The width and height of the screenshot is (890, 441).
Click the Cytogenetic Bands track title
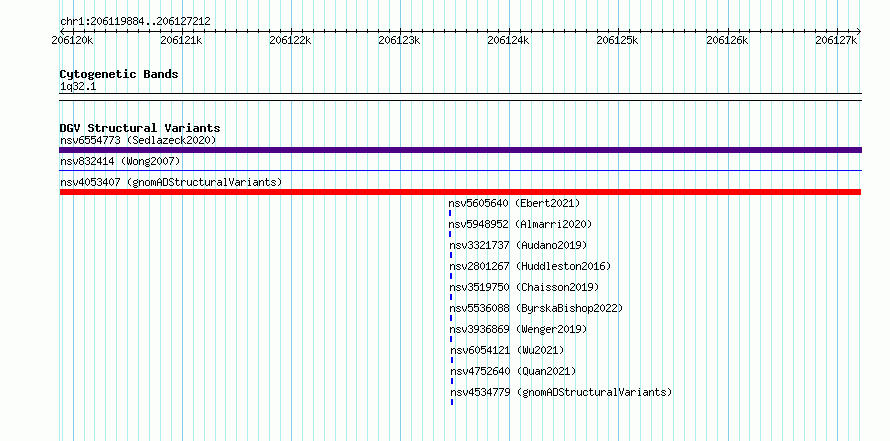(x=119, y=74)
